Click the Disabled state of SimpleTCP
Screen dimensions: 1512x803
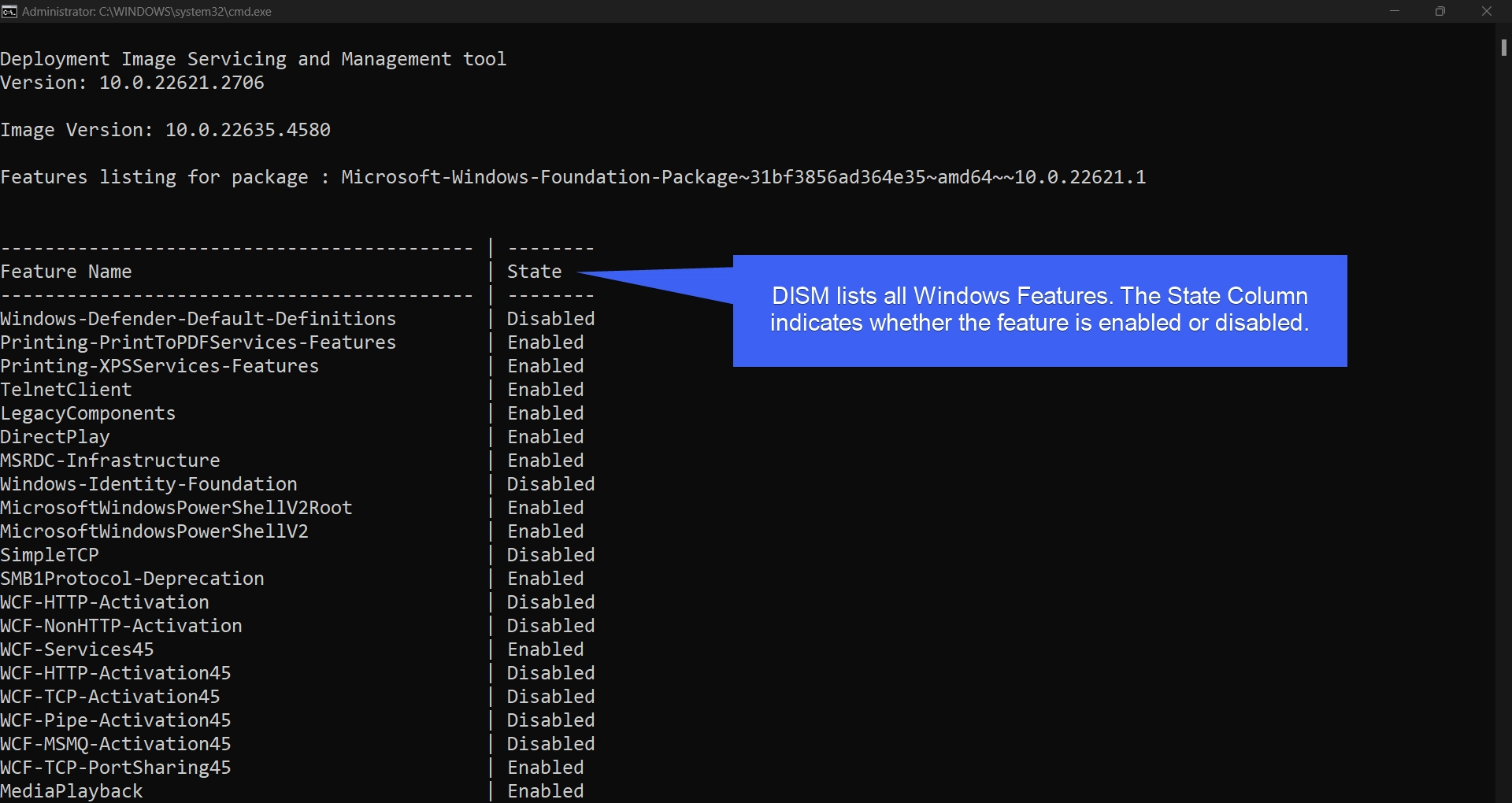(551, 555)
